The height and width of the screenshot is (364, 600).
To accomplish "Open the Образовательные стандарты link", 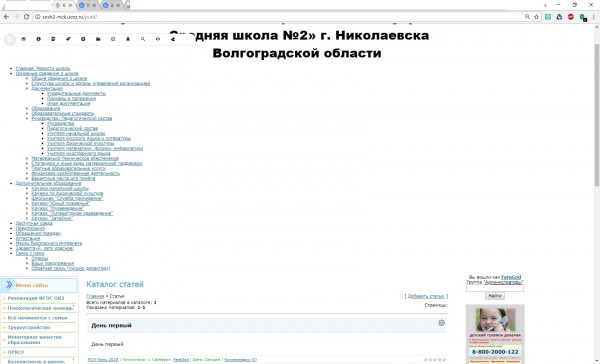I will pyautogui.click(x=63, y=113).
